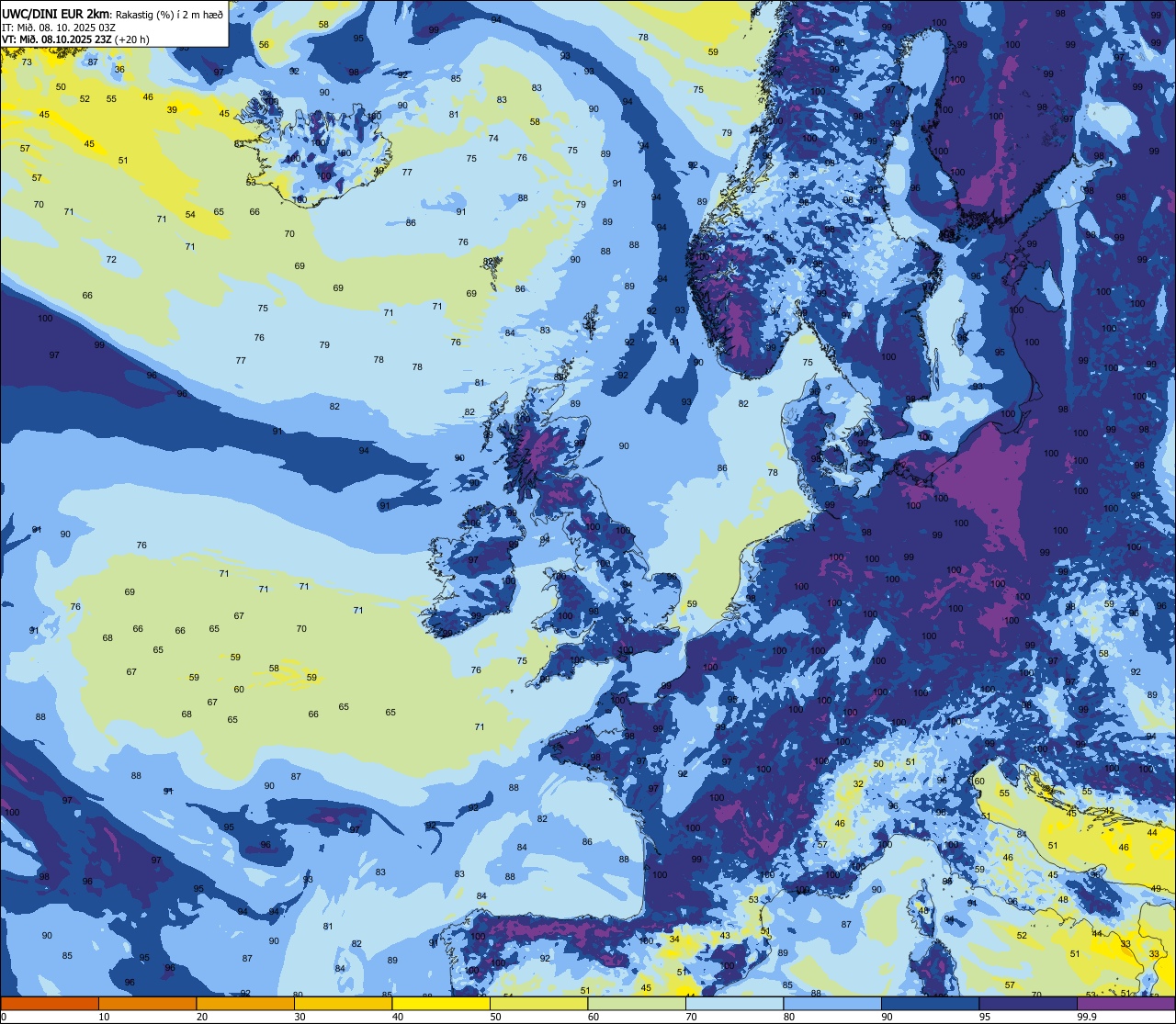Select the pale blue 70–80 legend segment
This screenshot has width=1176, height=1024.
734,1003
